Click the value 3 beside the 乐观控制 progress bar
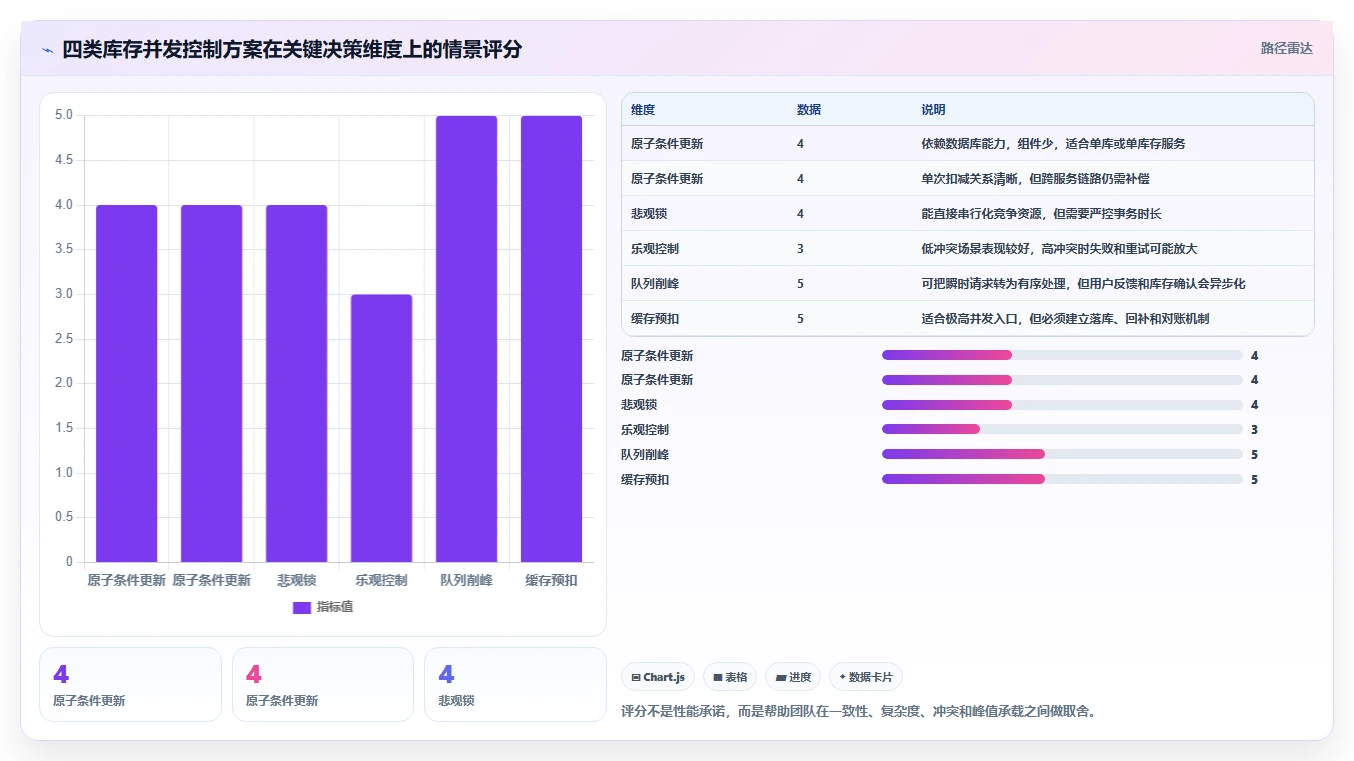Viewport: 1354px width, 761px height. 1254,430
